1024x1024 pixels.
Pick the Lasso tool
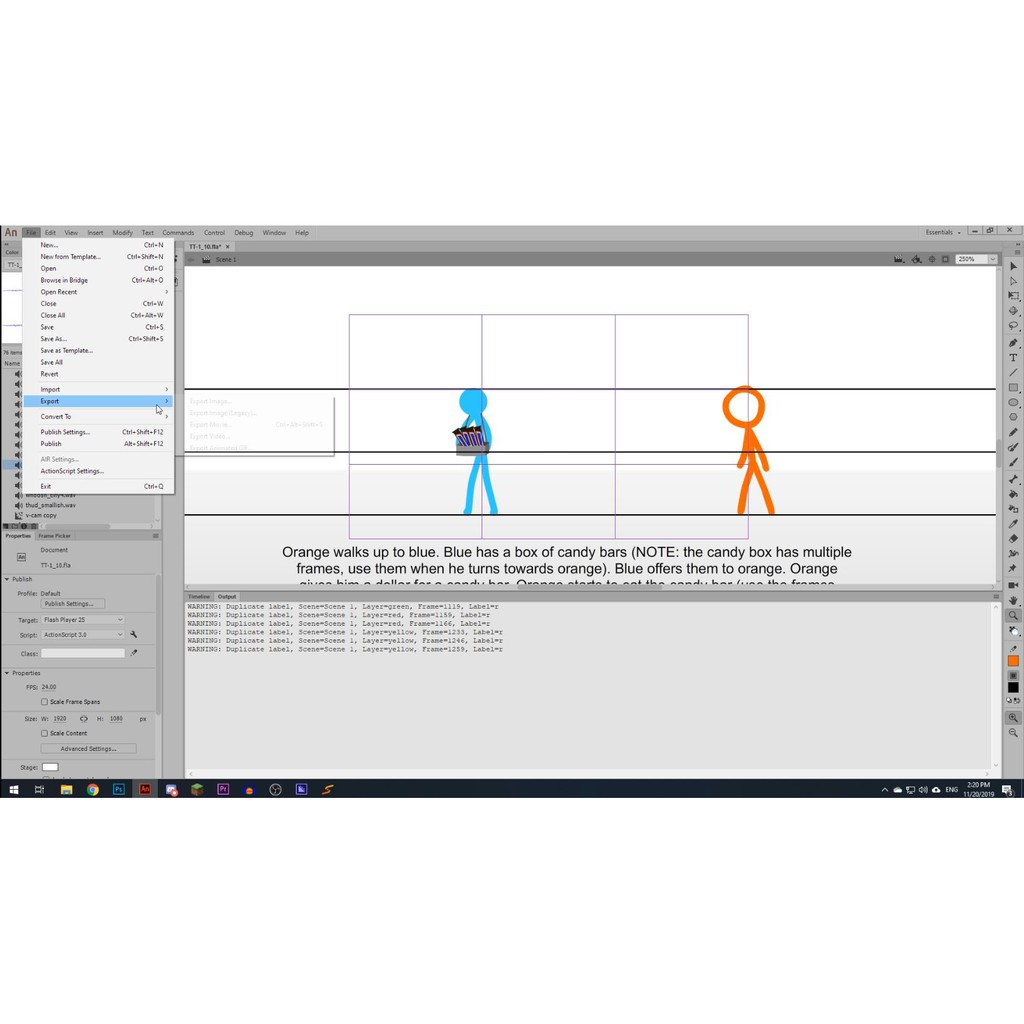pyautogui.click(x=1013, y=326)
